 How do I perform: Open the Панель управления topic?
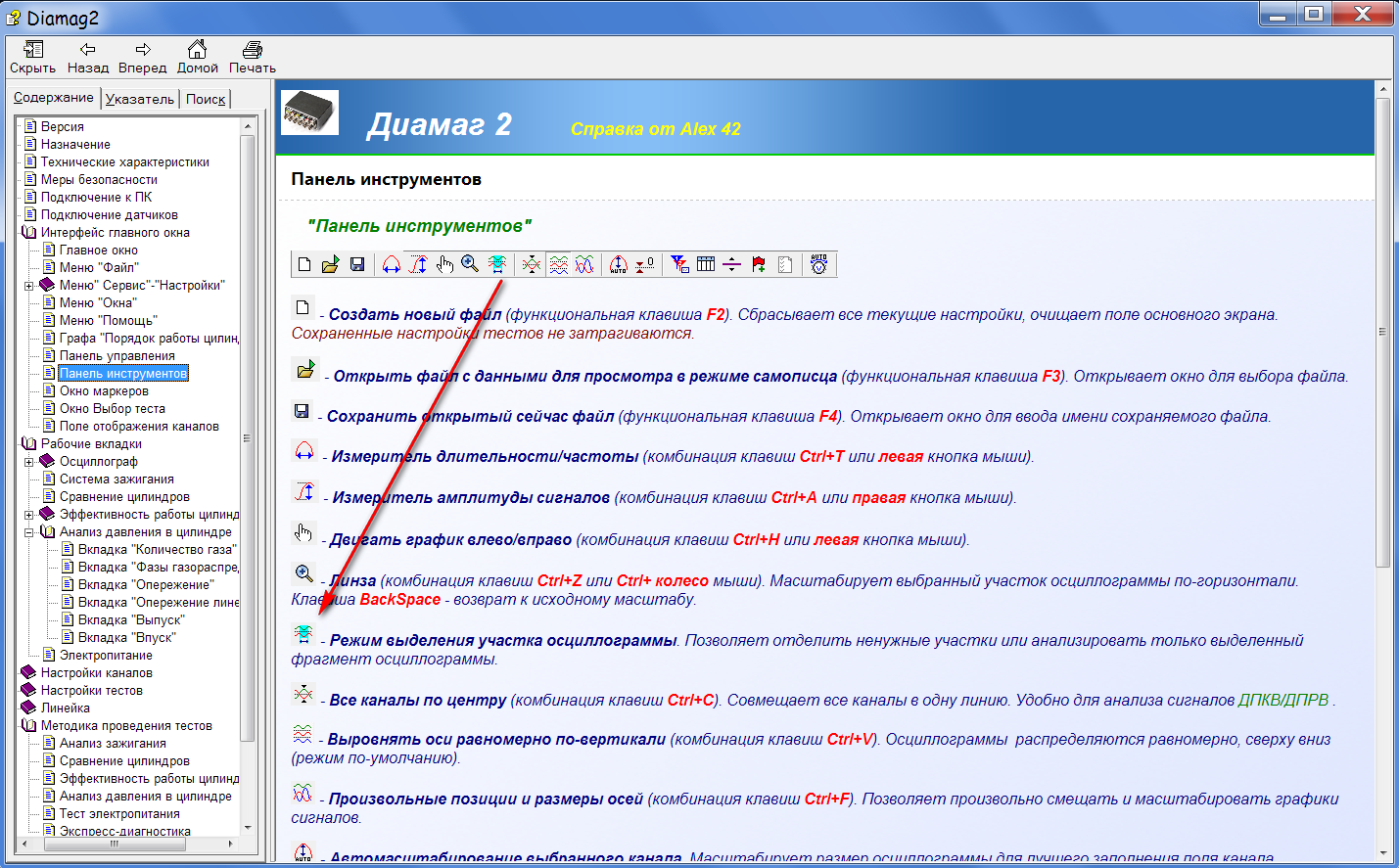click(x=117, y=355)
